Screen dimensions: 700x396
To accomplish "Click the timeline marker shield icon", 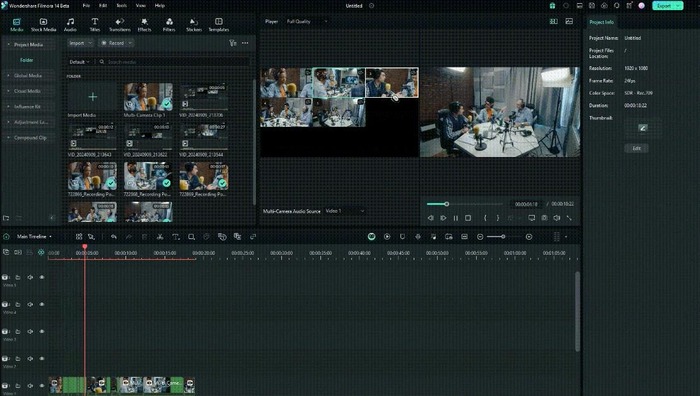I will [402, 237].
